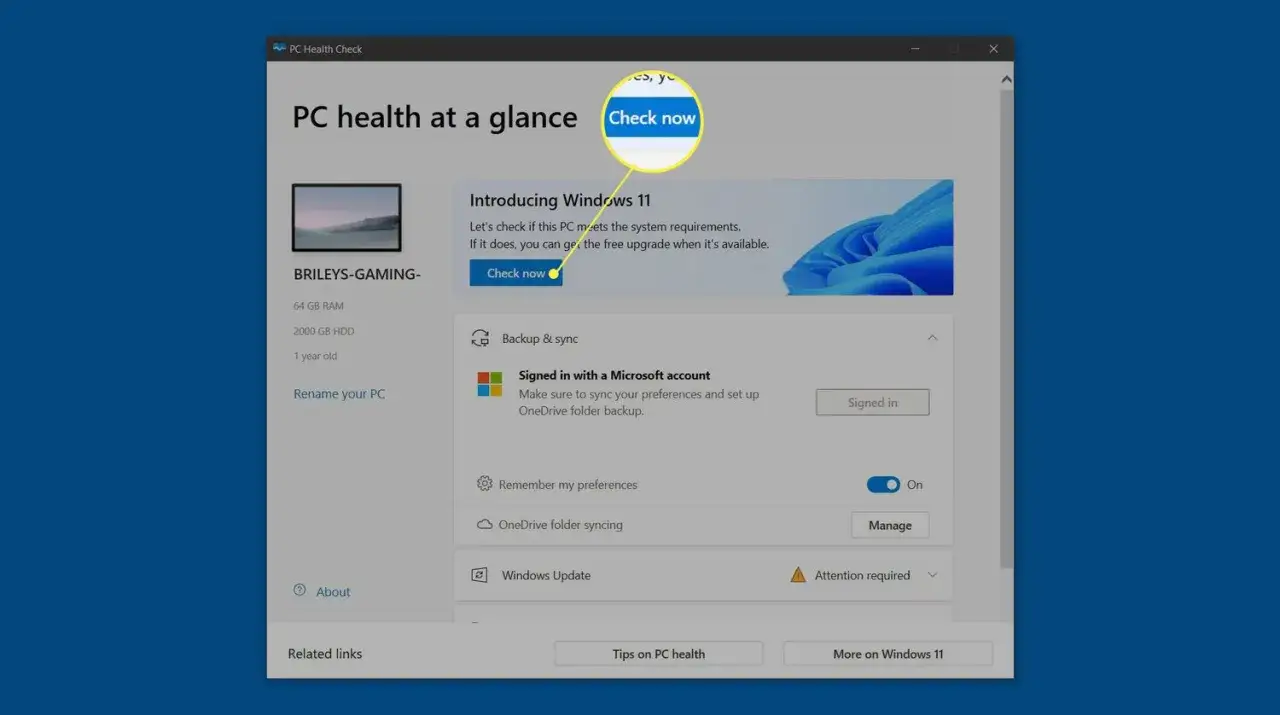Minimize the PC Health Check window
The height and width of the screenshot is (715, 1280).
pyautogui.click(x=915, y=48)
